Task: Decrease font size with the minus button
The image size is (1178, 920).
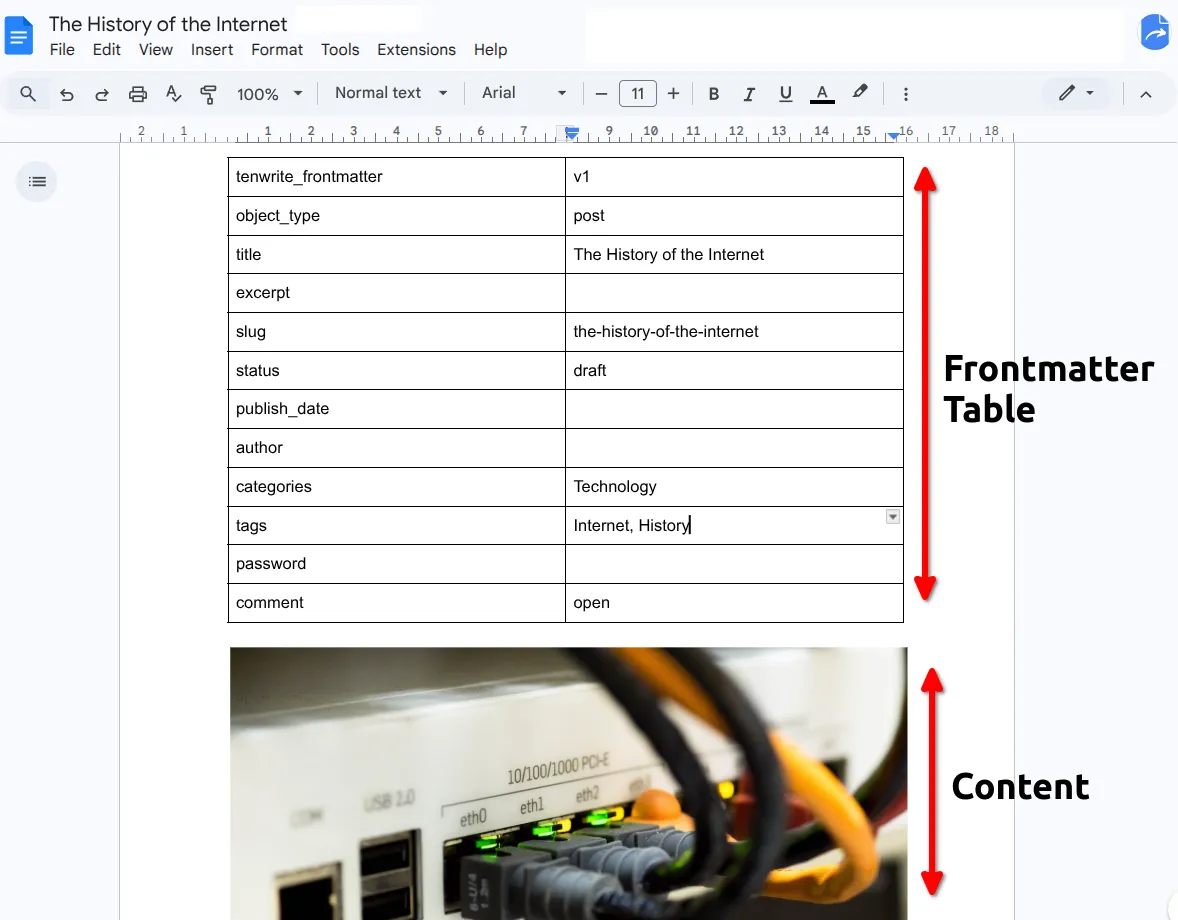Action: pos(600,93)
